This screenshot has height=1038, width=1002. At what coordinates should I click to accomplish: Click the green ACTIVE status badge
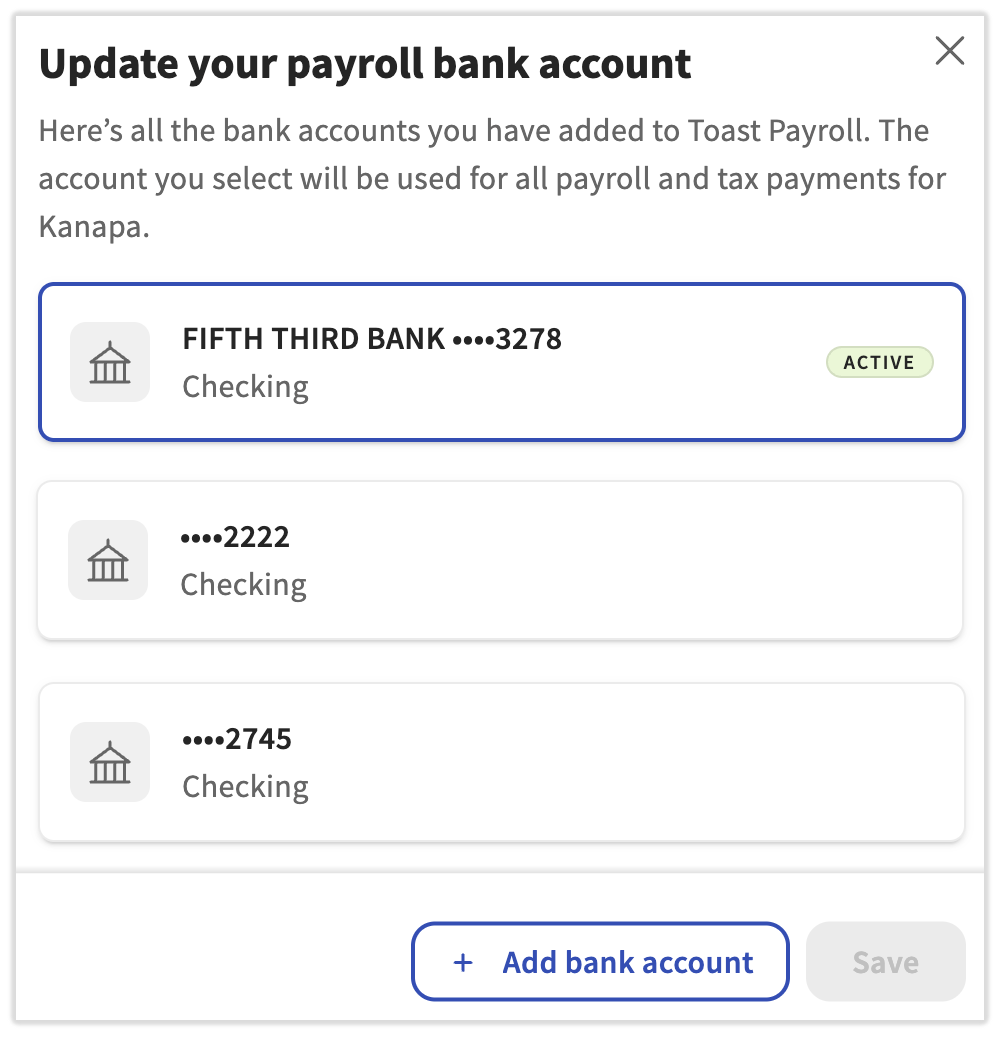(x=879, y=362)
